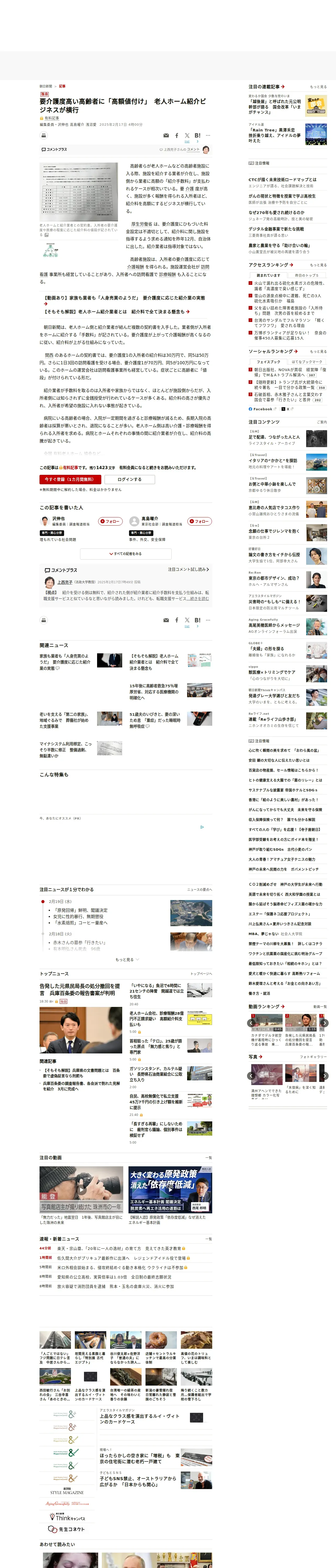
Task: Open 「越後屋」と呼ばれた元公明幹部 series thumbnail
Action: (x=316, y=106)
